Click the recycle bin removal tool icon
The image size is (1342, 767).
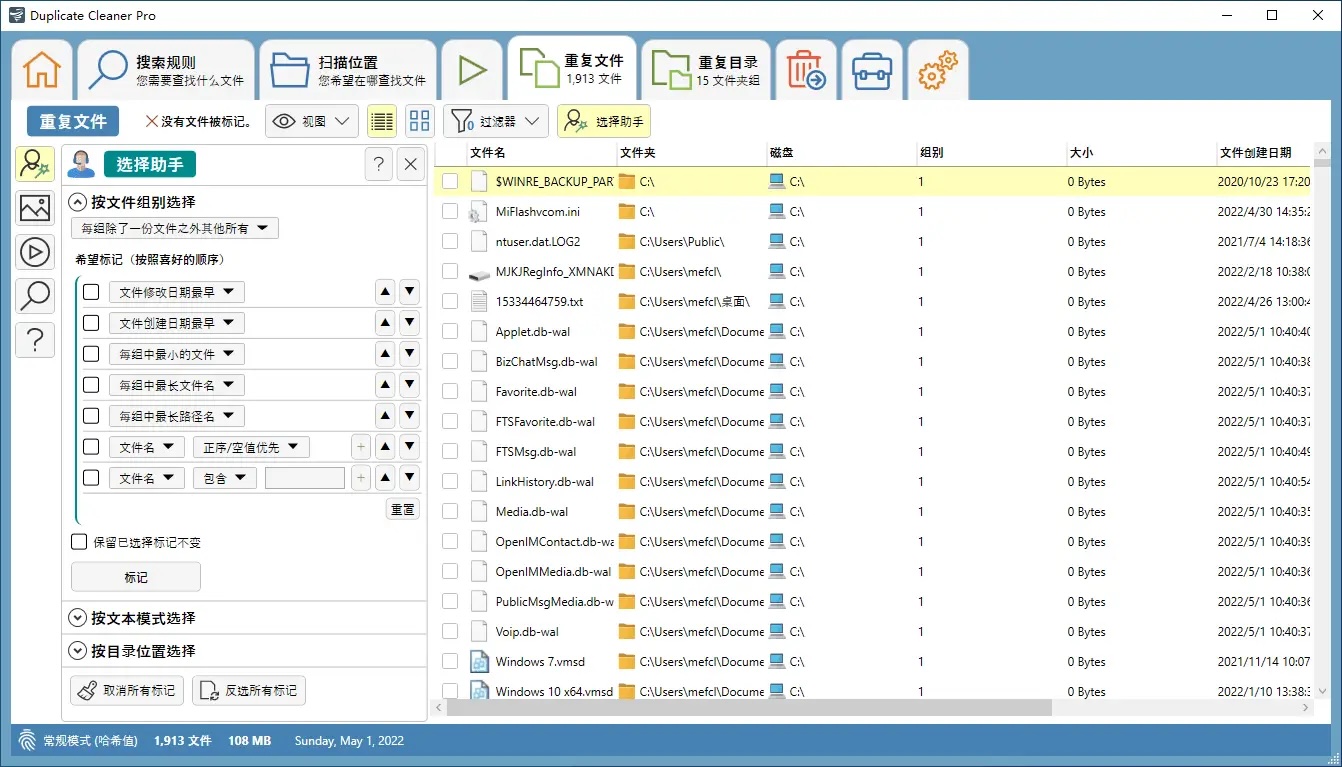point(806,69)
